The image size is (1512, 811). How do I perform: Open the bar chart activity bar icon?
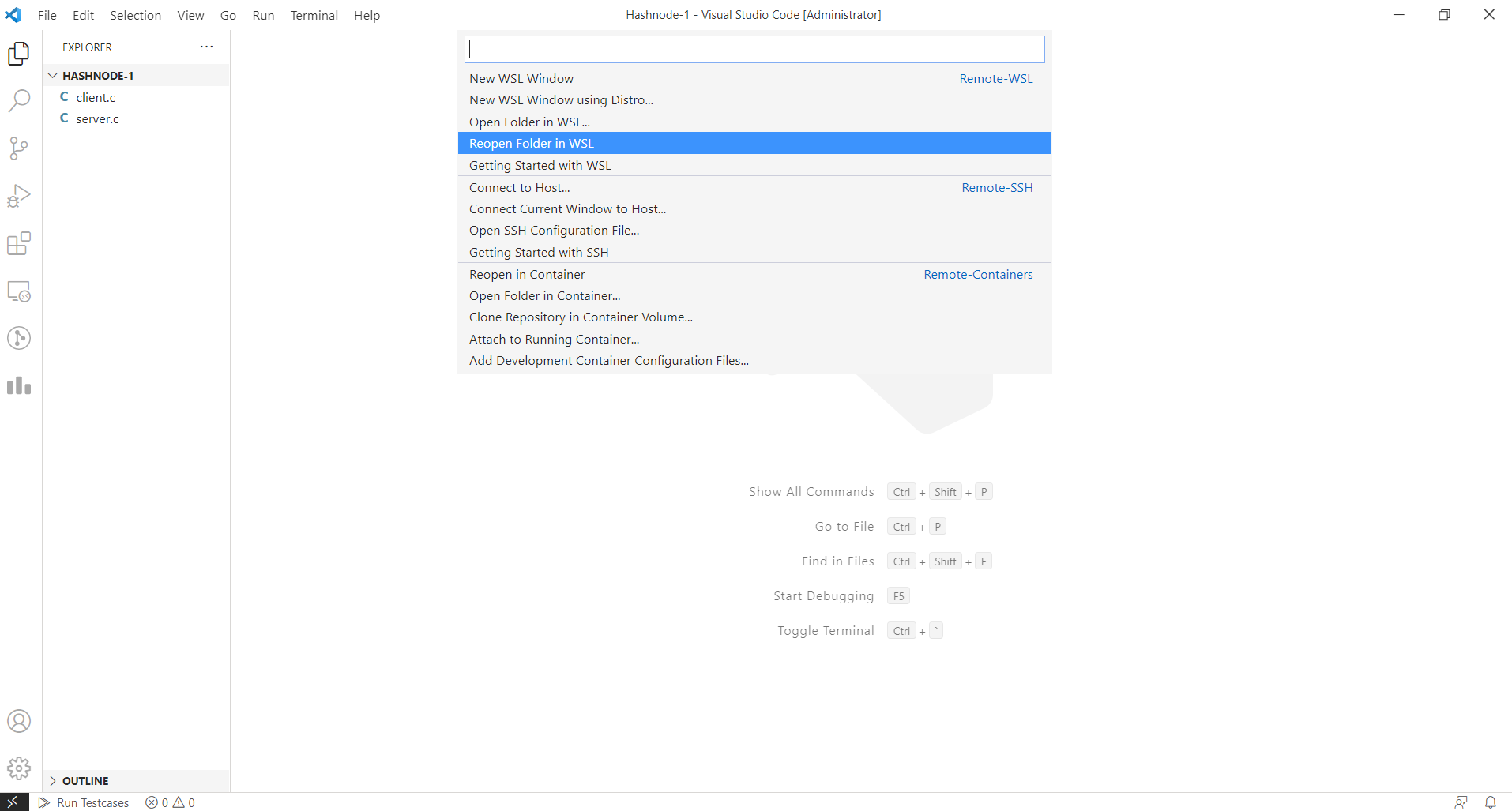pyautogui.click(x=19, y=385)
